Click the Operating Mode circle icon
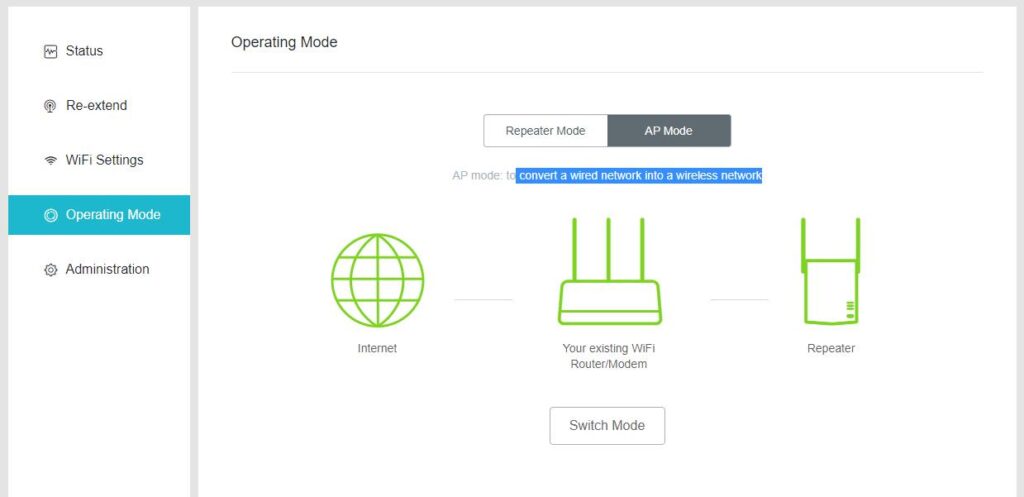Viewport: 1024px width, 497px height. pos(50,215)
